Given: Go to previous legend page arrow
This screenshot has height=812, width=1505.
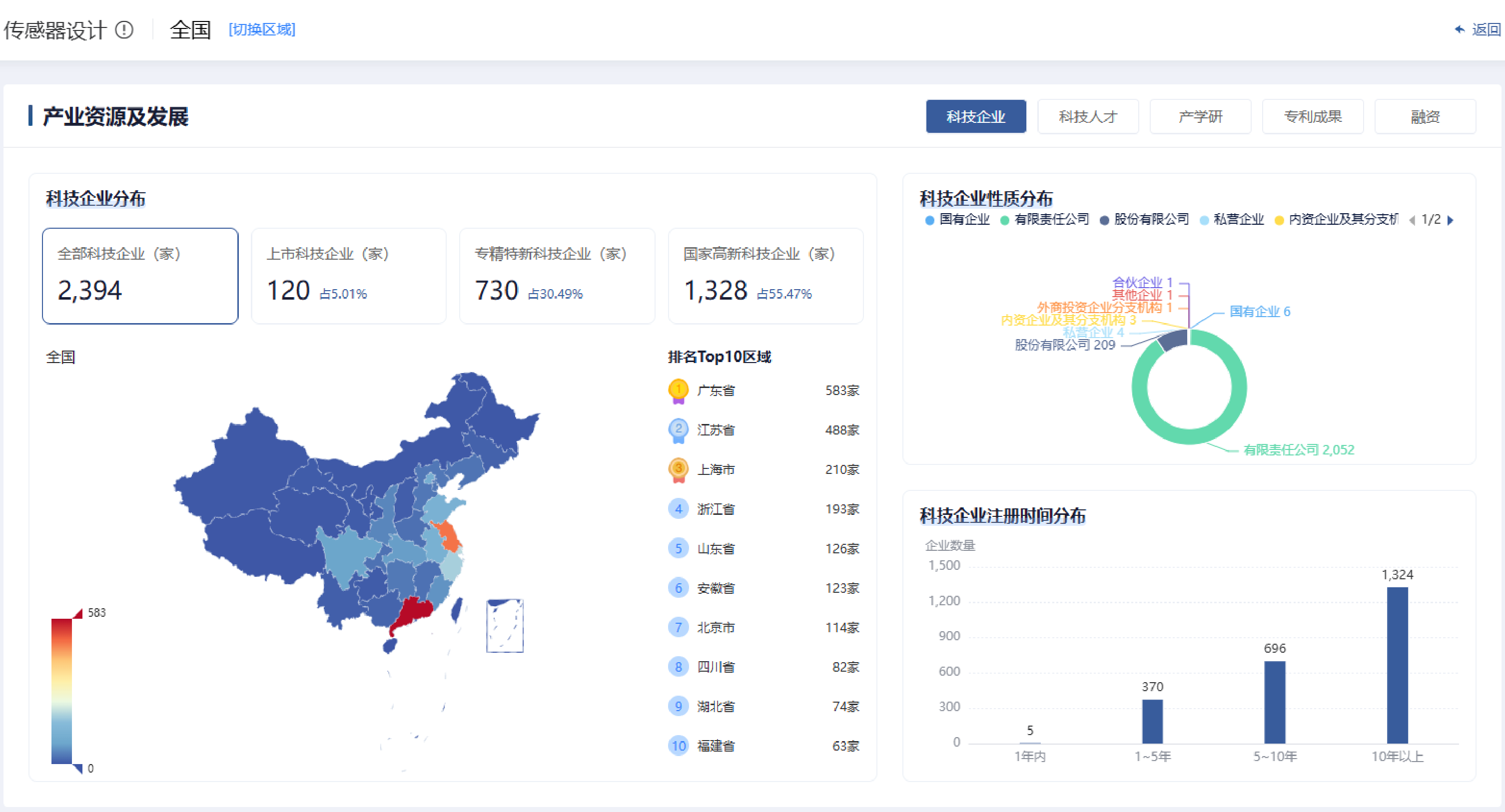Looking at the screenshot, I should point(1413,221).
